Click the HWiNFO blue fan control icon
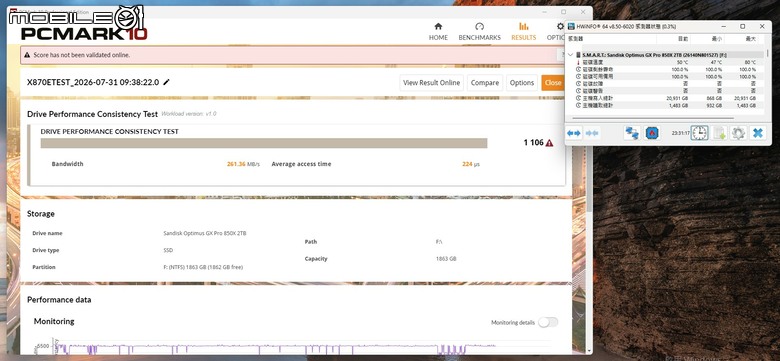The height and width of the screenshot is (361, 780). (x=652, y=133)
